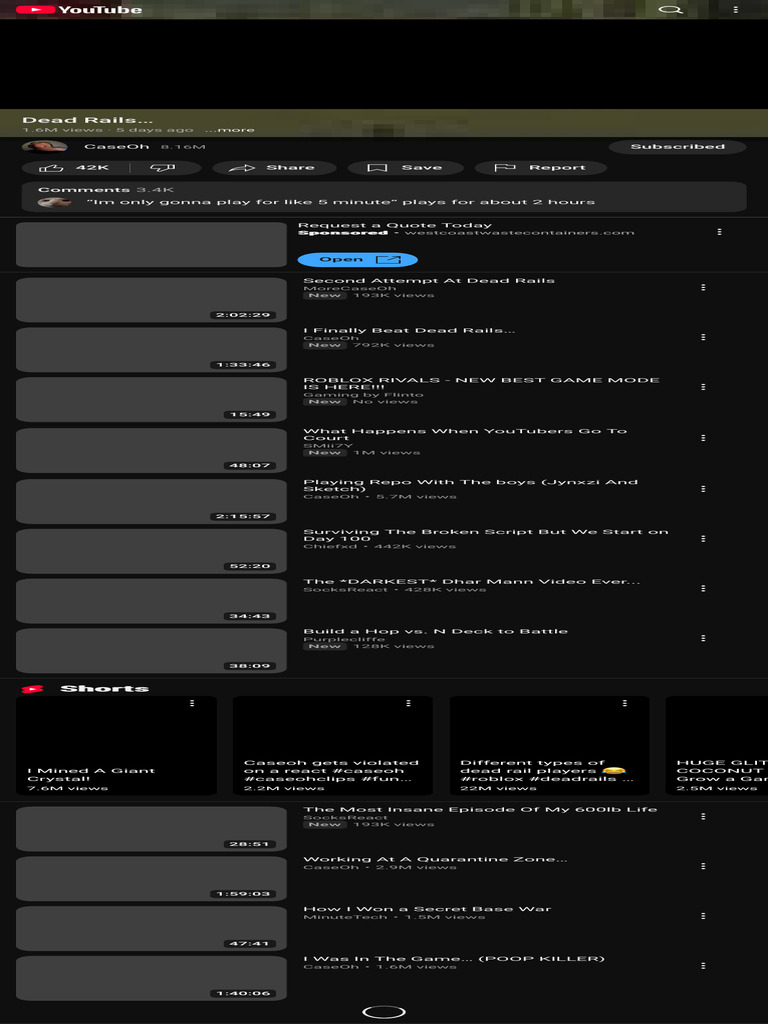The height and width of the screenshot is (1024, 768).
Task: Open options for Secret Base War video
Action: point(703,916)
